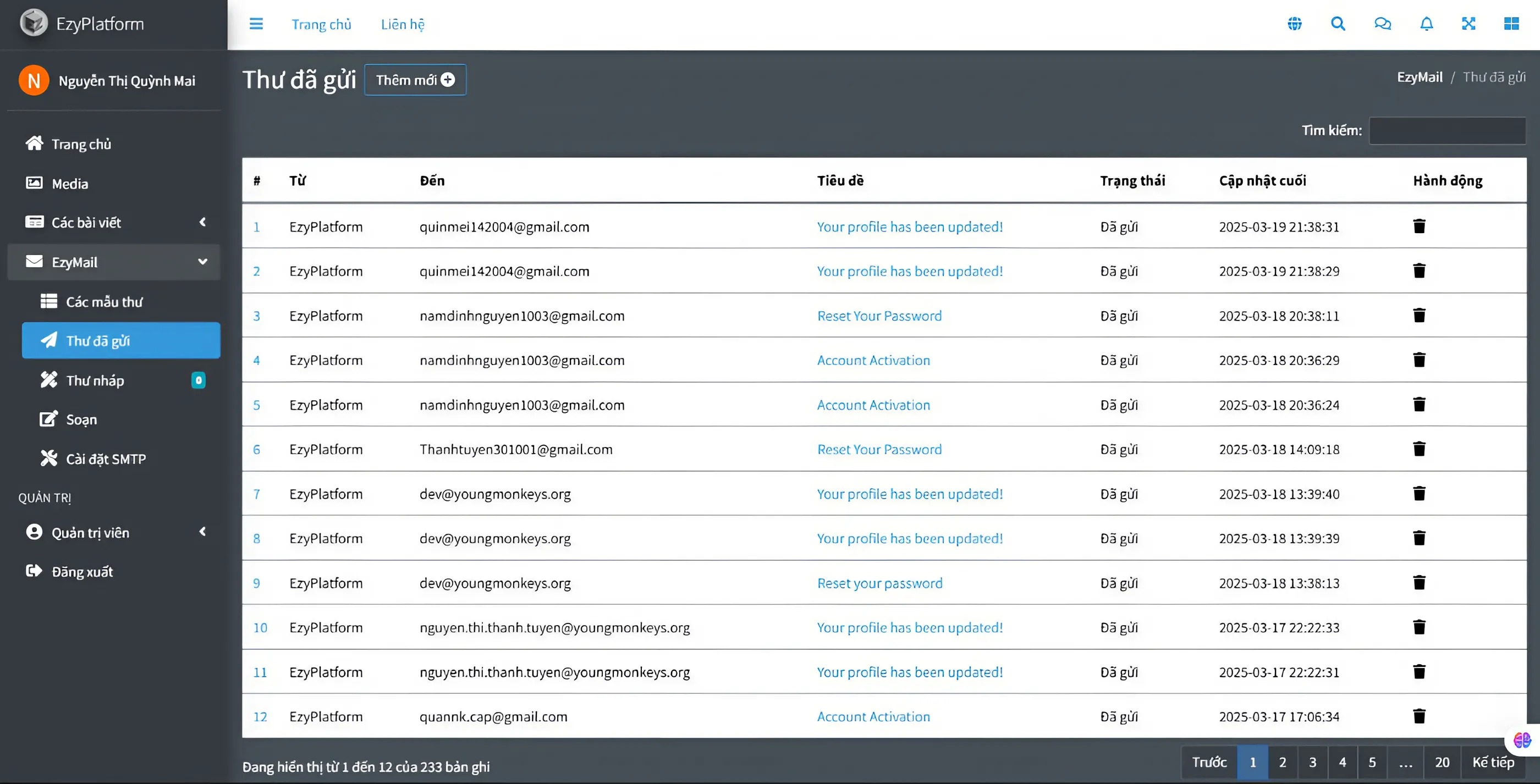Click Đăng xuất to log out
Image resolution: width=1540 pixels, height=784 pixels.
(114, 571)
